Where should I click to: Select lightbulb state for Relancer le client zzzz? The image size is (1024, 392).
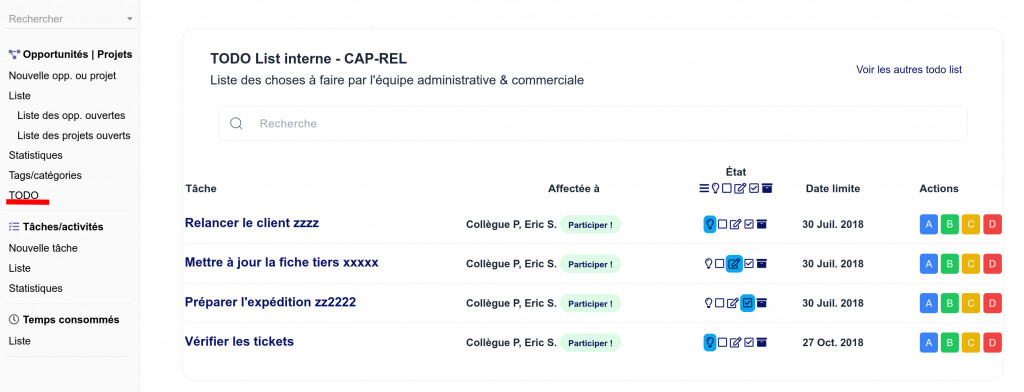[710, 224]
